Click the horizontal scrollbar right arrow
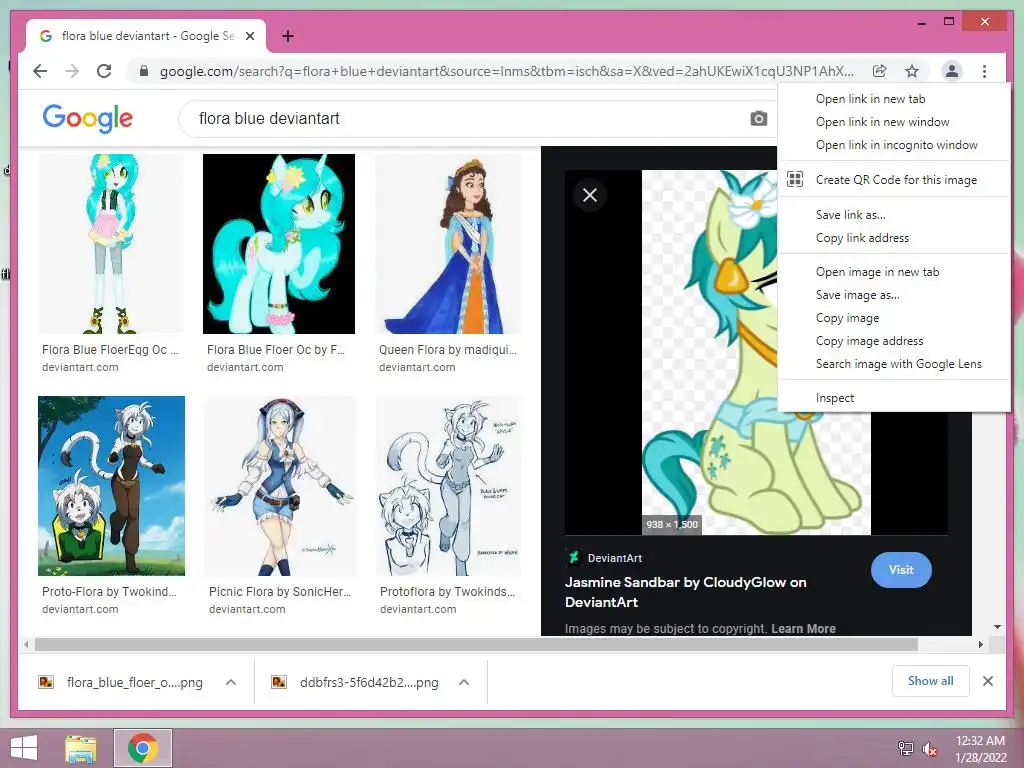 click(x=980, y=645)
